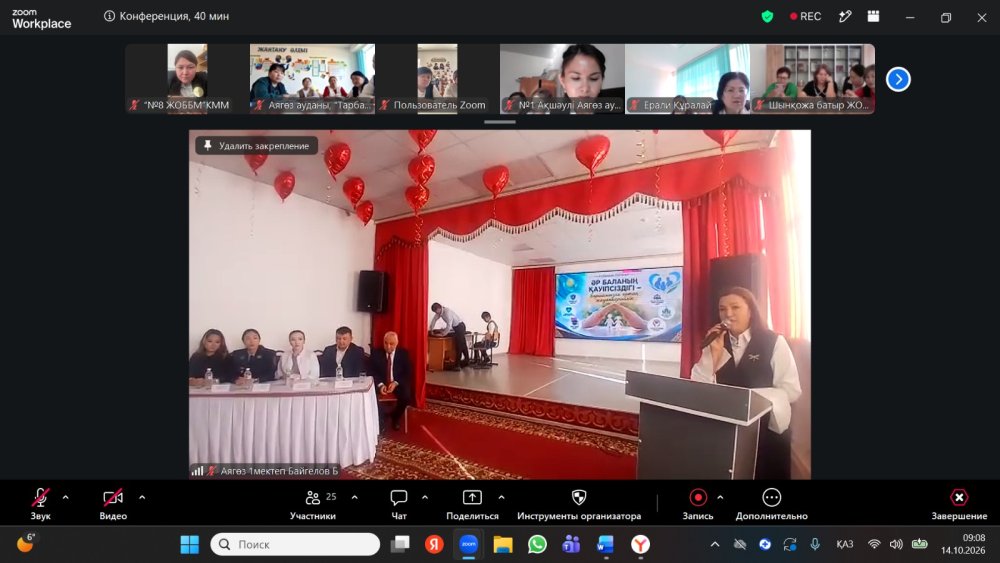Click the sync tray icon
This screenshot has width=1000, height=563.
[790, 545]
